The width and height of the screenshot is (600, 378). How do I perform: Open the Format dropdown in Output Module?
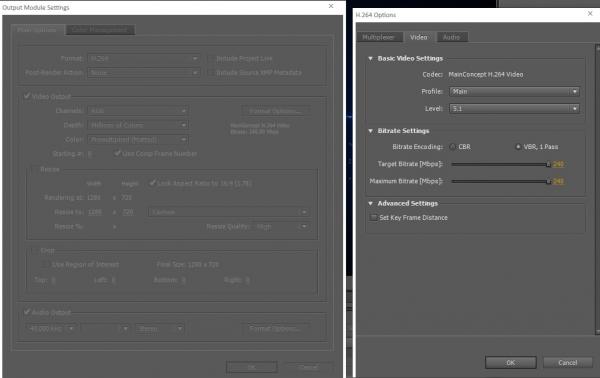(143, 59)
